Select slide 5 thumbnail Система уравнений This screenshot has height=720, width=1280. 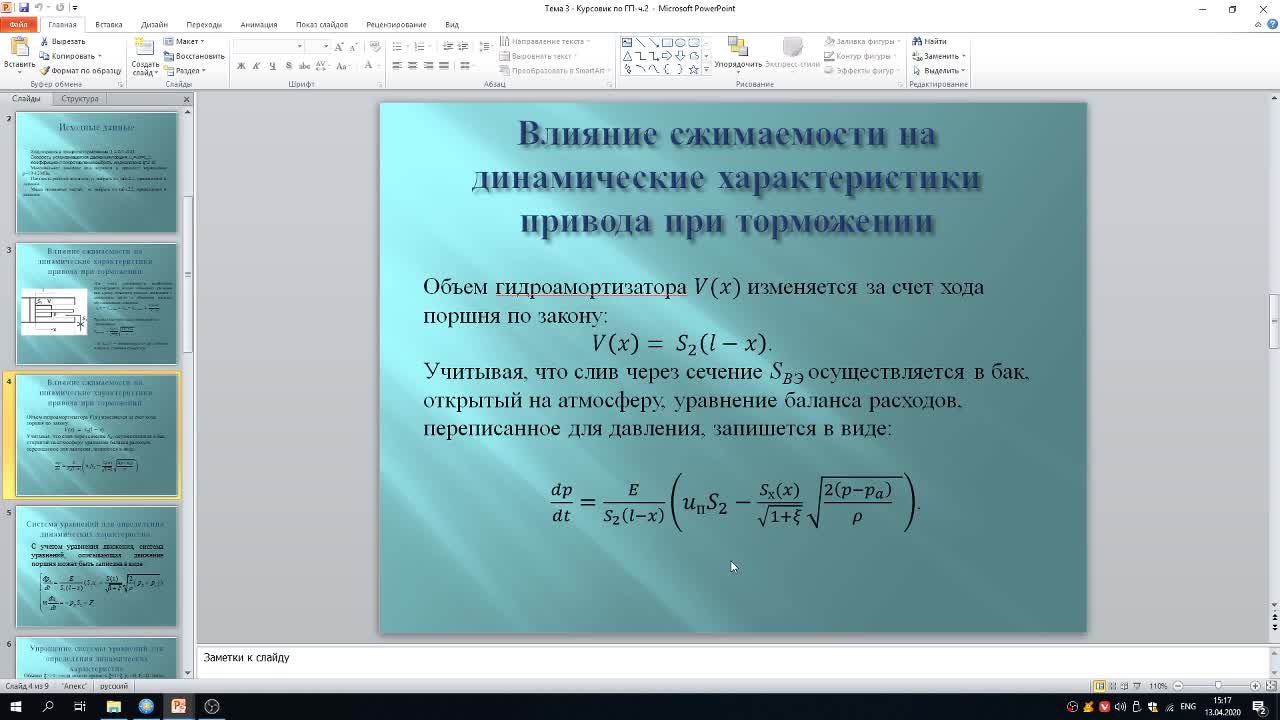point(96,566)
